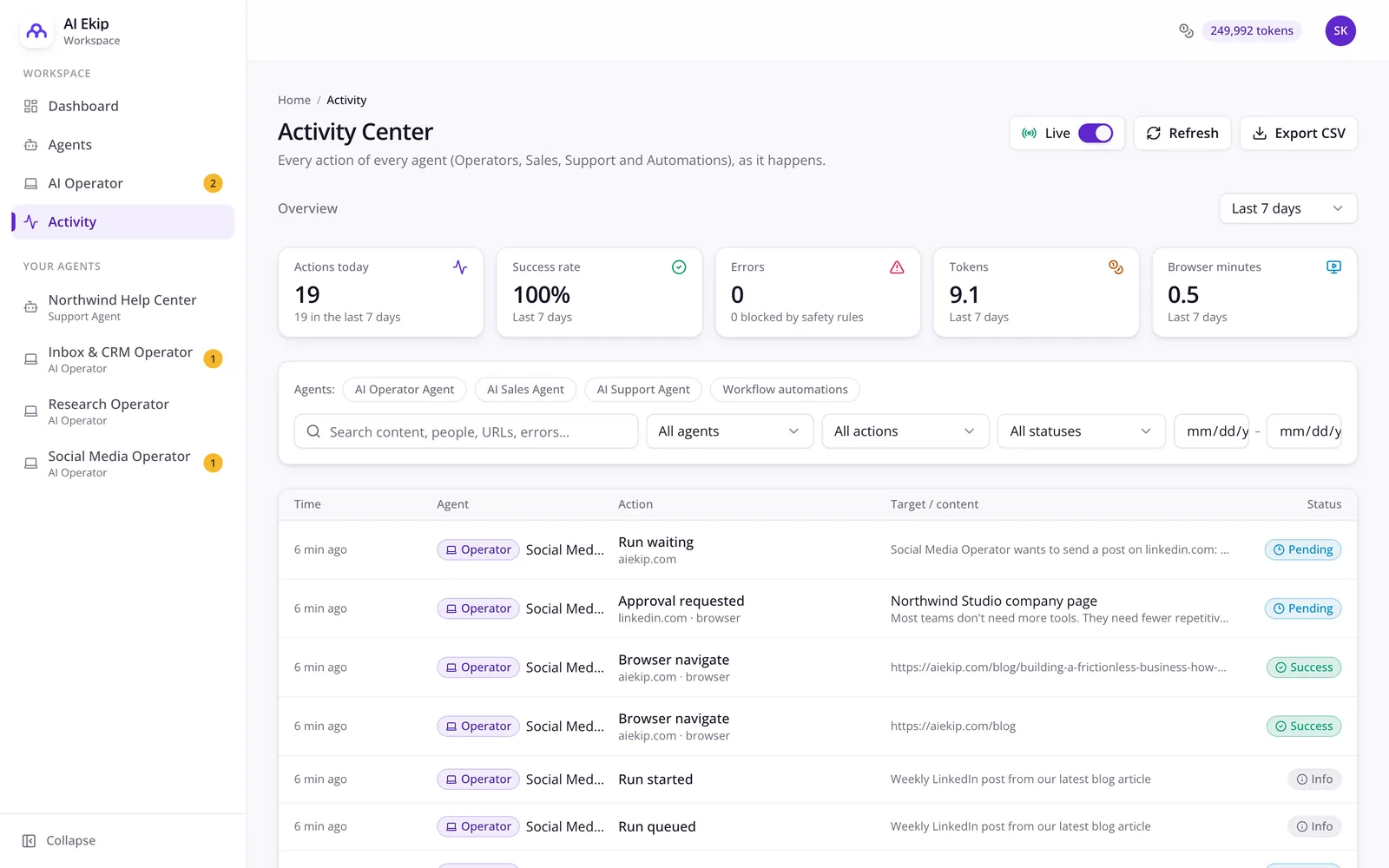Click the Refresh button
The height and width of the screenshot is (868, 1389).
point(1182,134)
